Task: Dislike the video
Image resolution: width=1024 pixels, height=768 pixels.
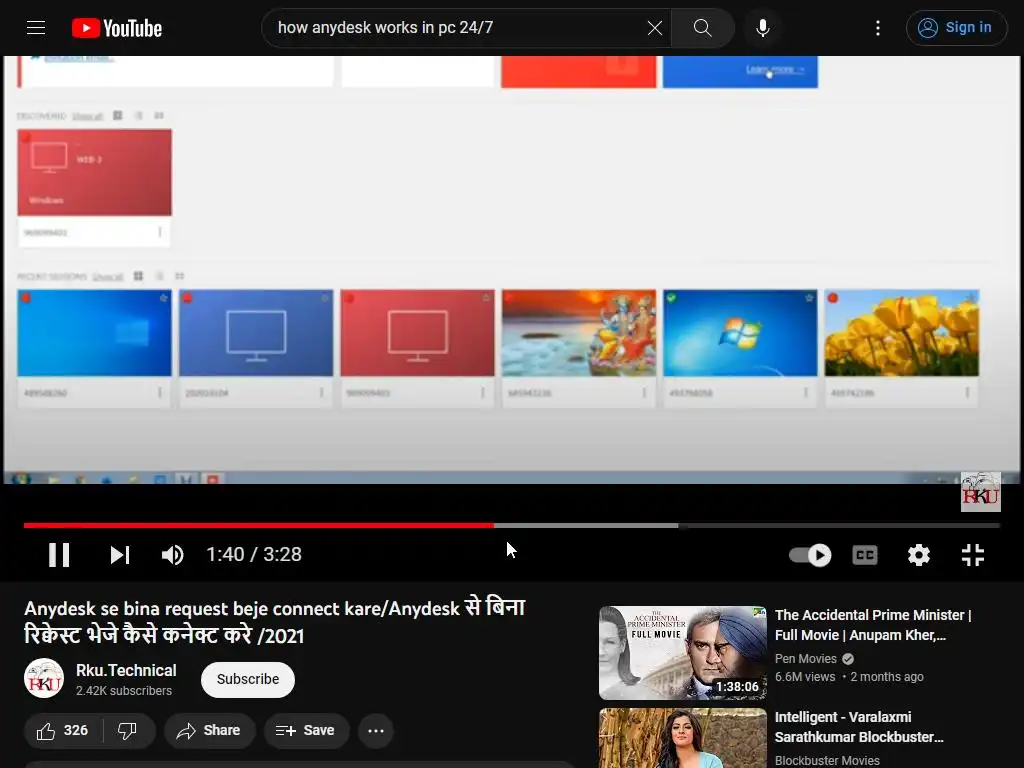Action: (x=127, y=731)
